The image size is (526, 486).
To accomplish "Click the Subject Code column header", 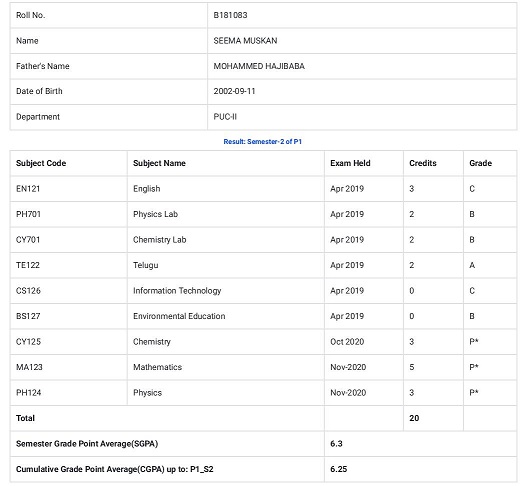I will [x=41, y=163].
